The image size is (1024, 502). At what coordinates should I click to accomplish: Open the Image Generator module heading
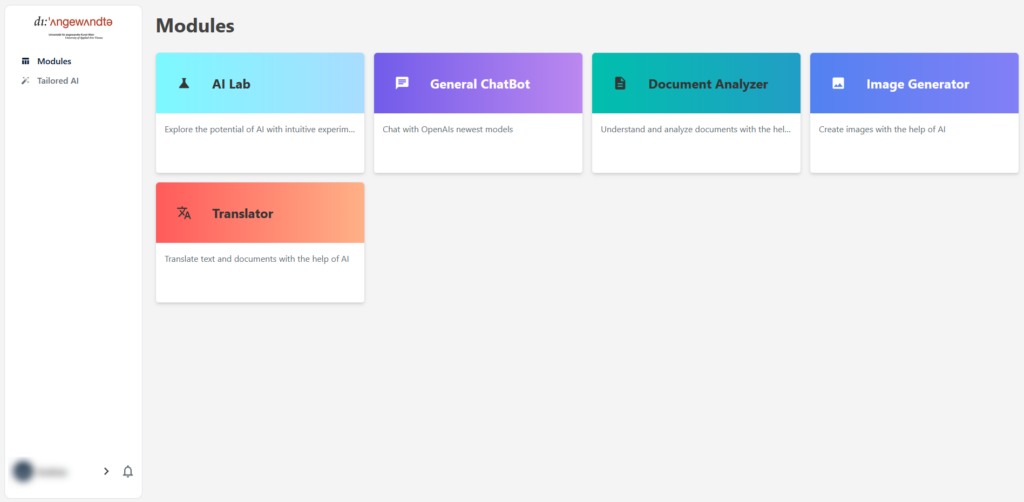[917, 84]
